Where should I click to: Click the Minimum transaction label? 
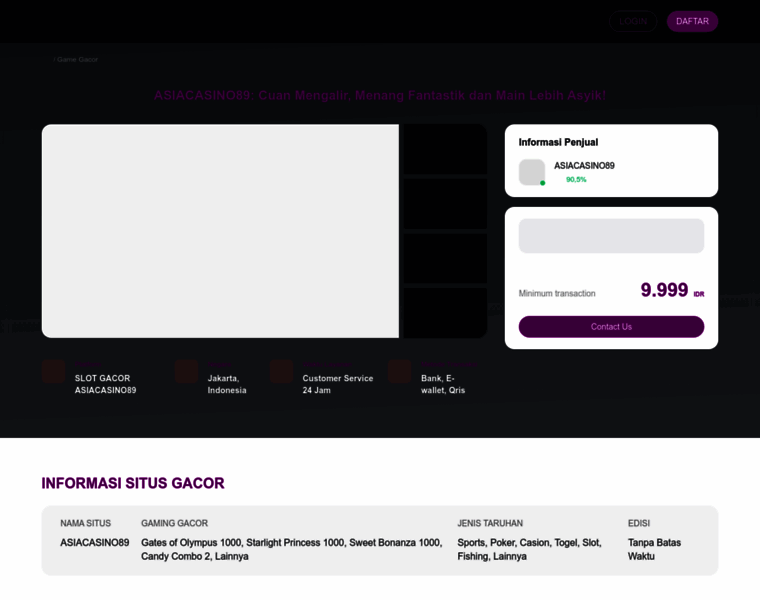point(557,293)
